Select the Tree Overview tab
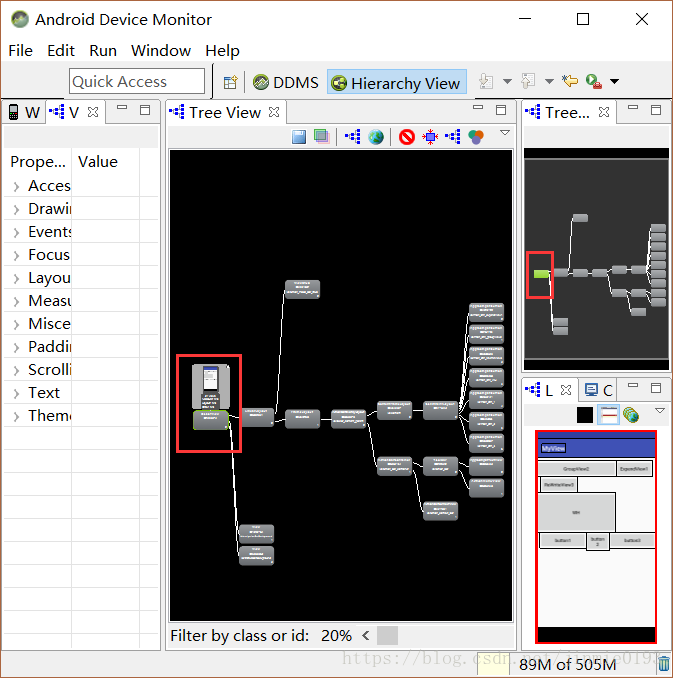673x678 pixels. 567,112
